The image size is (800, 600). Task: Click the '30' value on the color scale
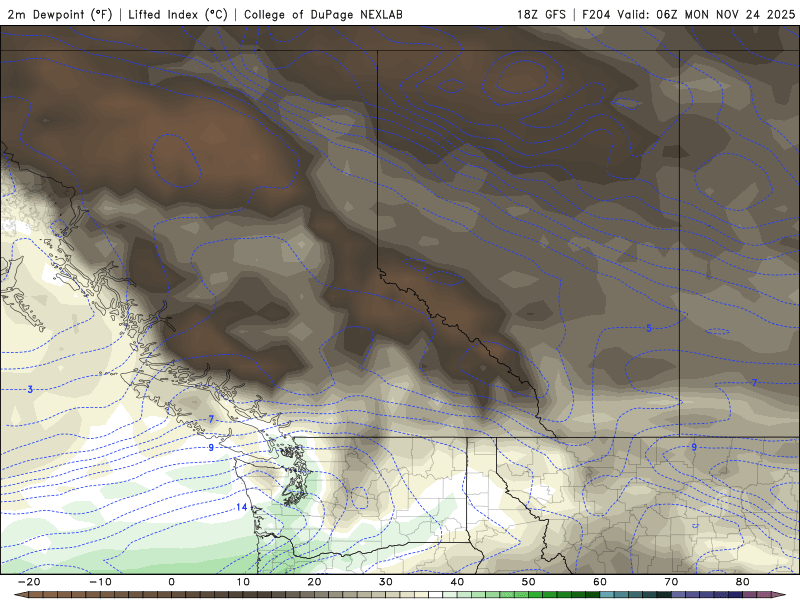pos(386,582)
